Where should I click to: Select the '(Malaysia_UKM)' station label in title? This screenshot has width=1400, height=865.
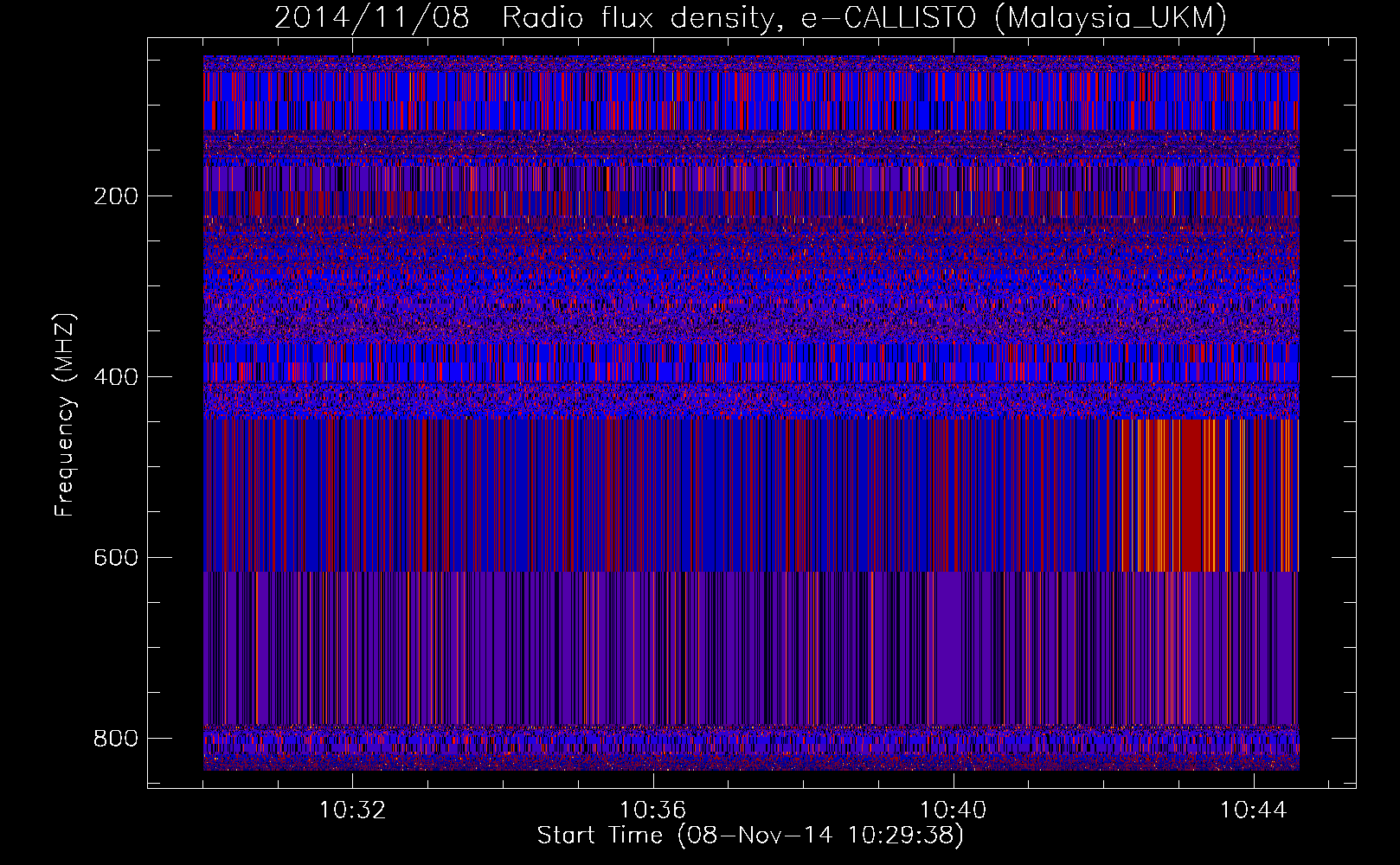coord(1110,18)
